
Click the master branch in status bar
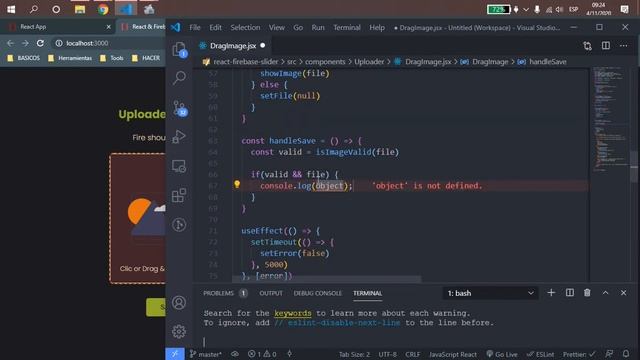click(x=205, y=354)
